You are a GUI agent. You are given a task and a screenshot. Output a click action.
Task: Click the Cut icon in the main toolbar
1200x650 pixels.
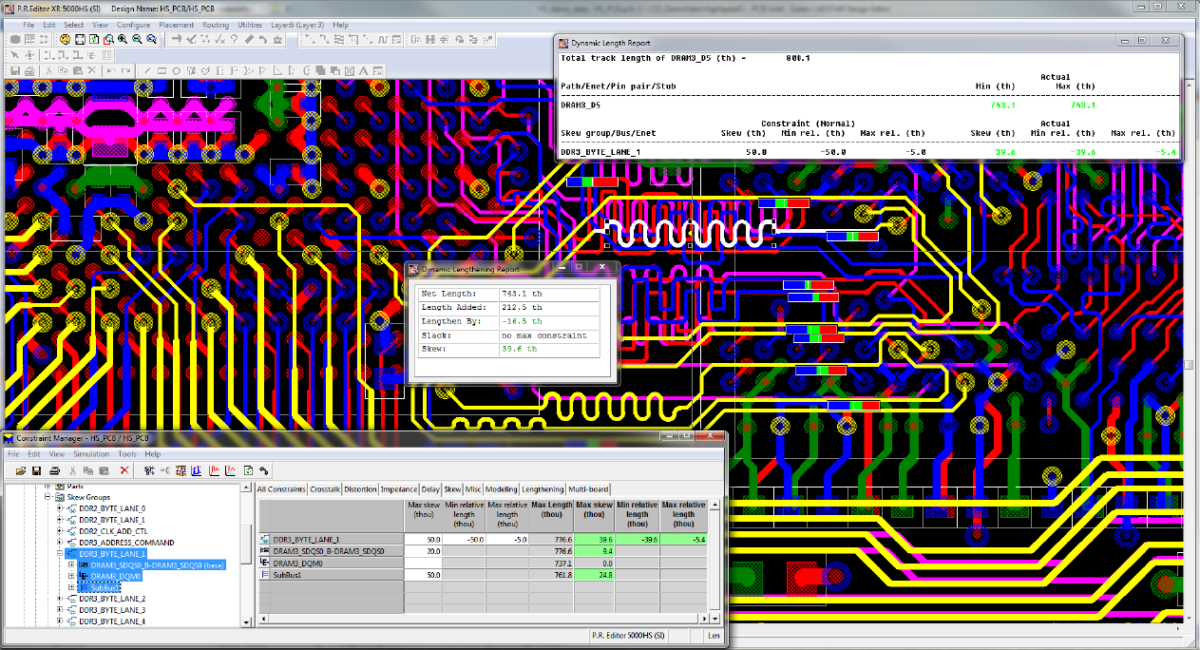coord(49,71)
